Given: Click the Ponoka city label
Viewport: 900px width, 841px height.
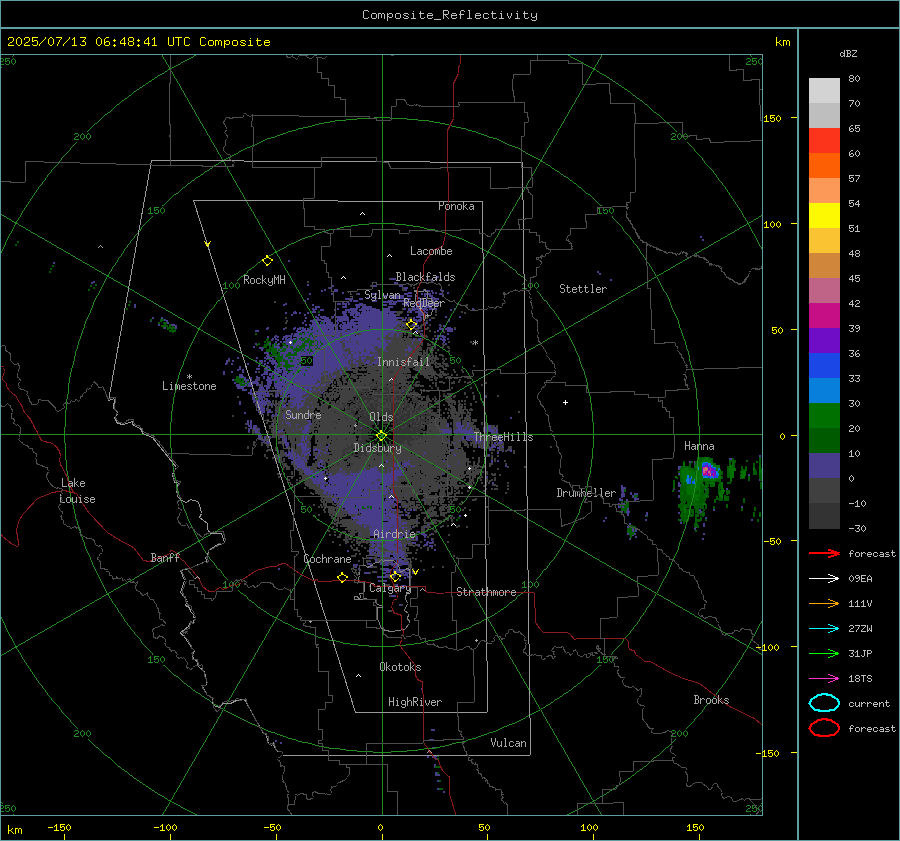Looking at the screenshot, I should [456, 206].
